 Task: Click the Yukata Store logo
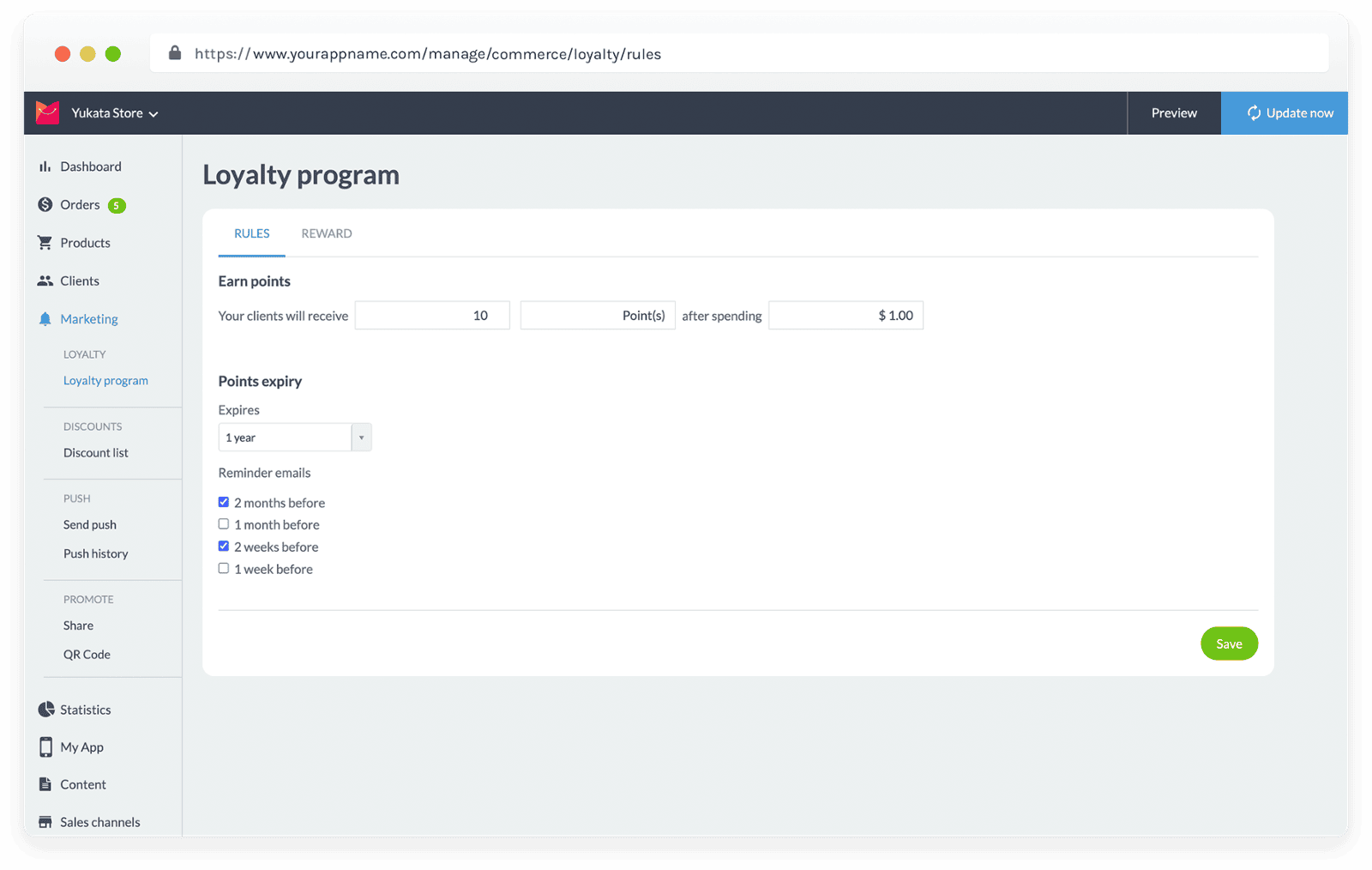48,112
